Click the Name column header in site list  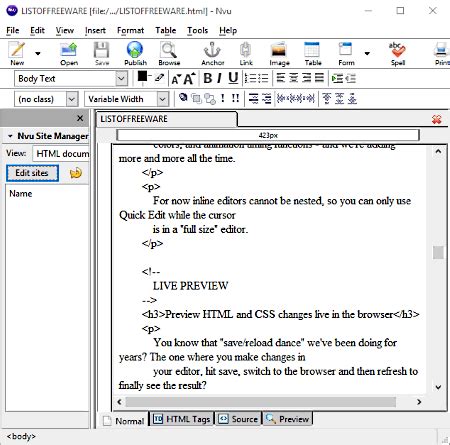point(21,194)
